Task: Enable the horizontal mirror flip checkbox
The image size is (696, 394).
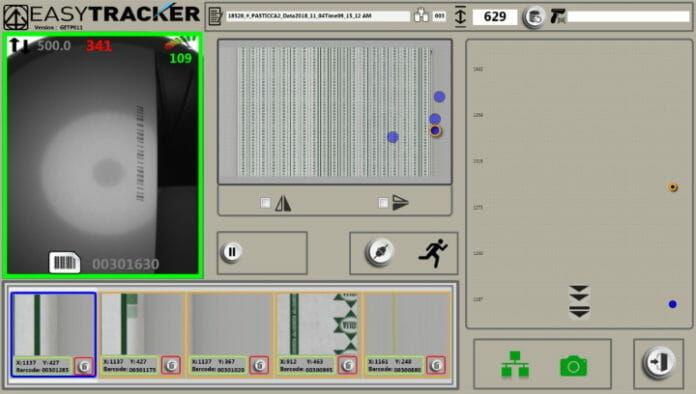Action: click(265, 203)
